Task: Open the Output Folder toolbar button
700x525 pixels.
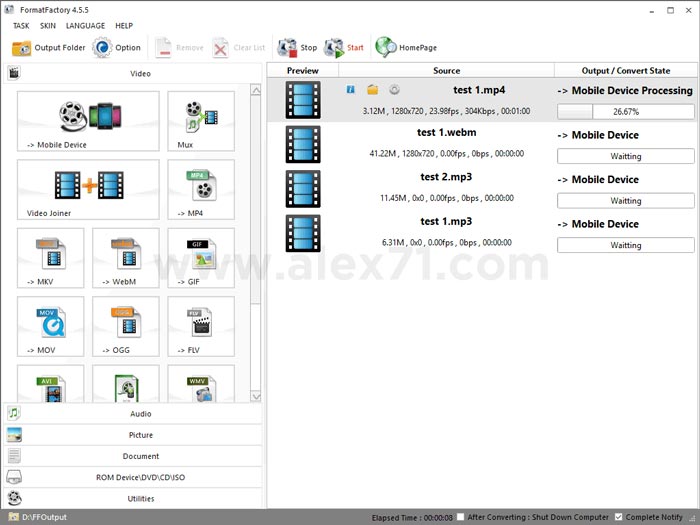Action: coord(48,48)
